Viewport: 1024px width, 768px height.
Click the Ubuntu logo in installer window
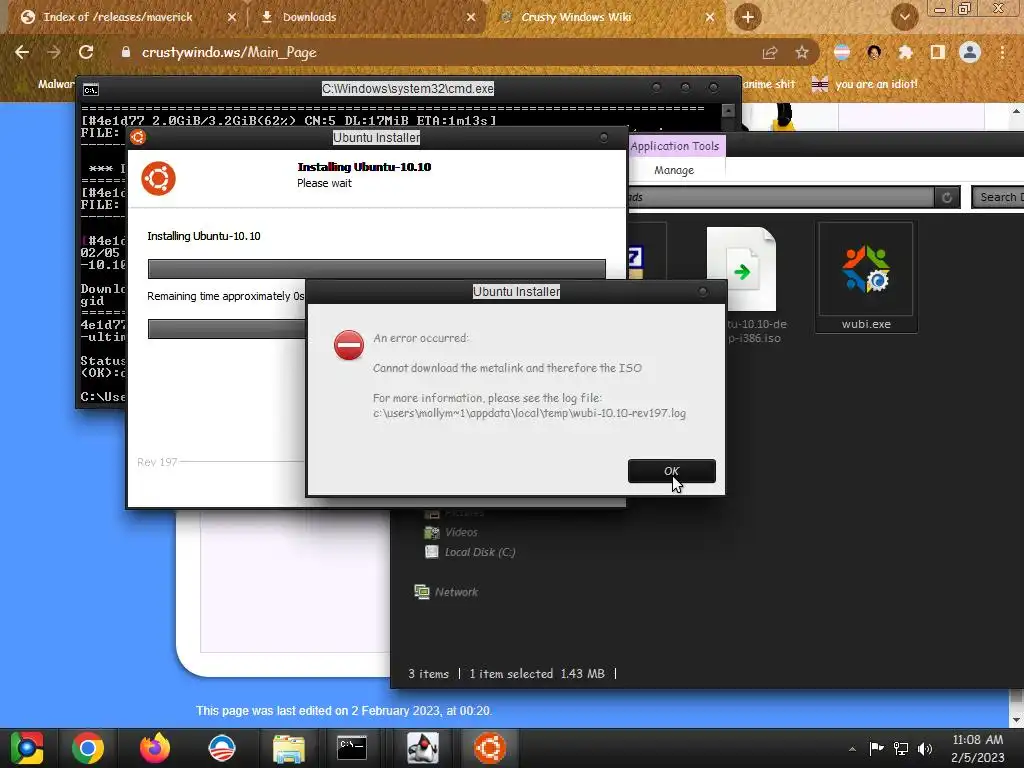point(159,178)
